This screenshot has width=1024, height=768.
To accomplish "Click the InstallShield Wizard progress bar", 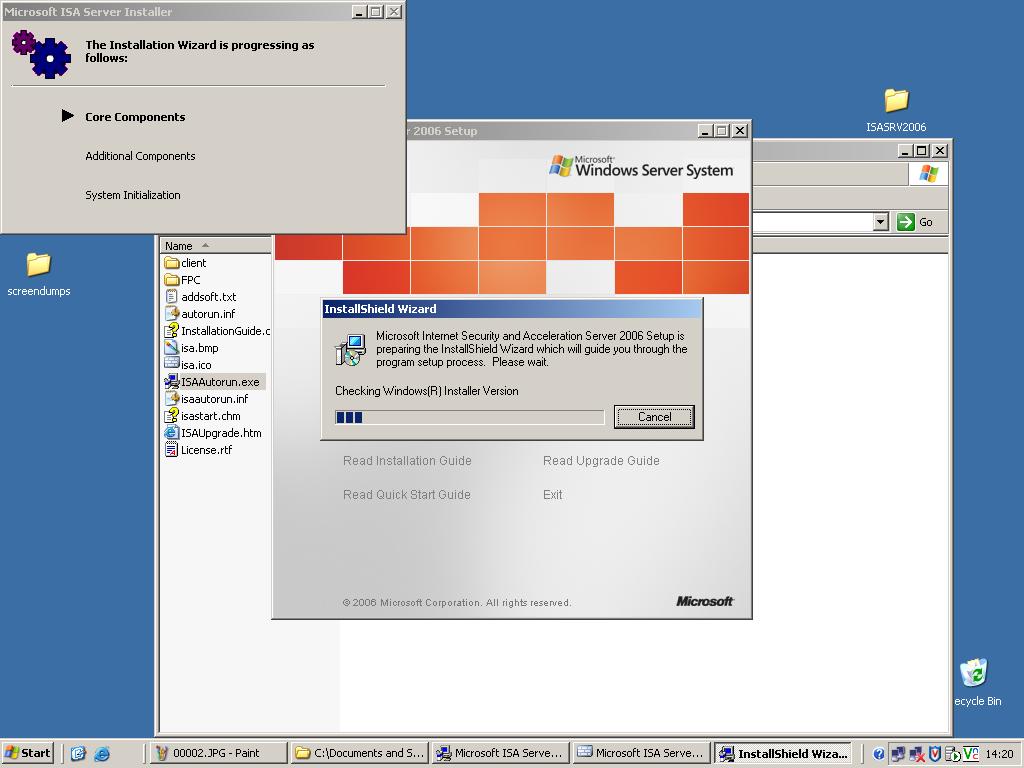I will (x=470, y=417).
